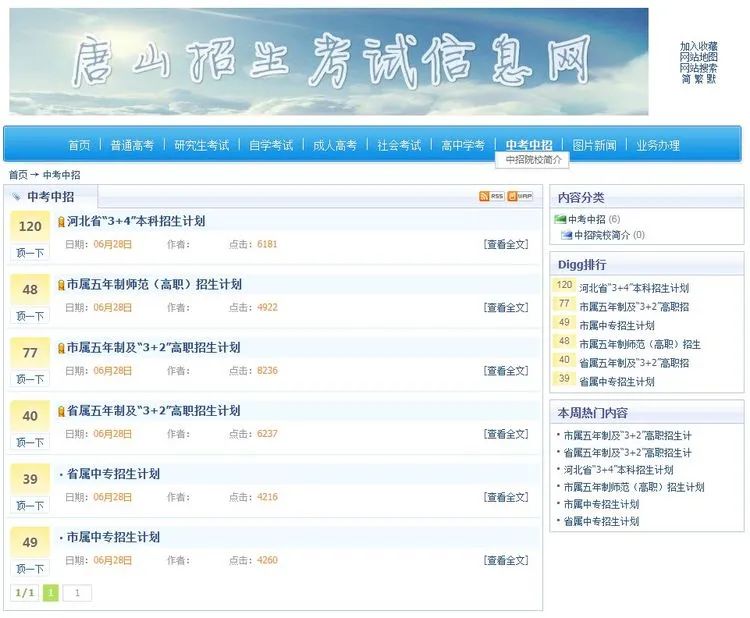
Task: Open 网站地图 link in the header
Action: tap(698, 57)
